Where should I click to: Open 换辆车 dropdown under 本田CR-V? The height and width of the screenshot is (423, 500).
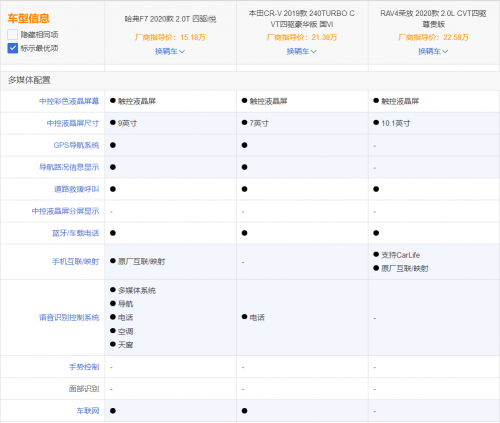click(x=302, y=51)
